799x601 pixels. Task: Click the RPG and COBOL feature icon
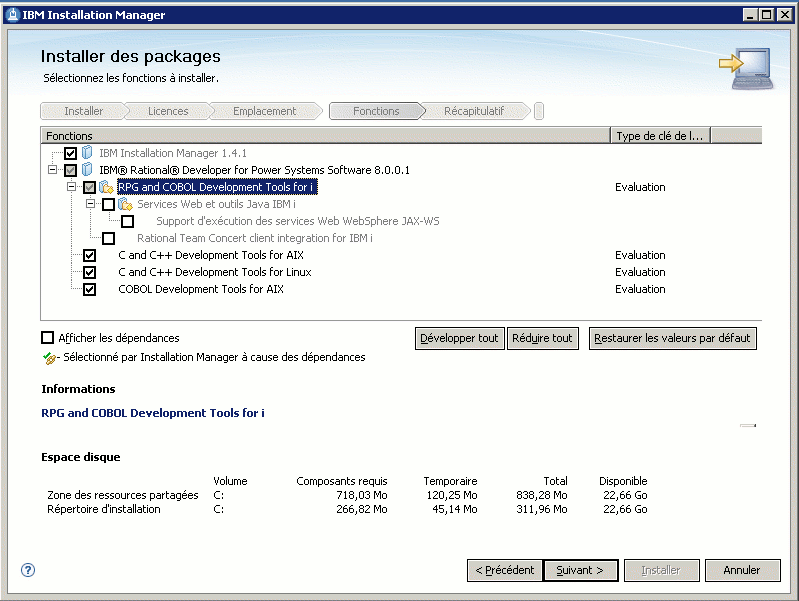click(106, 187)
